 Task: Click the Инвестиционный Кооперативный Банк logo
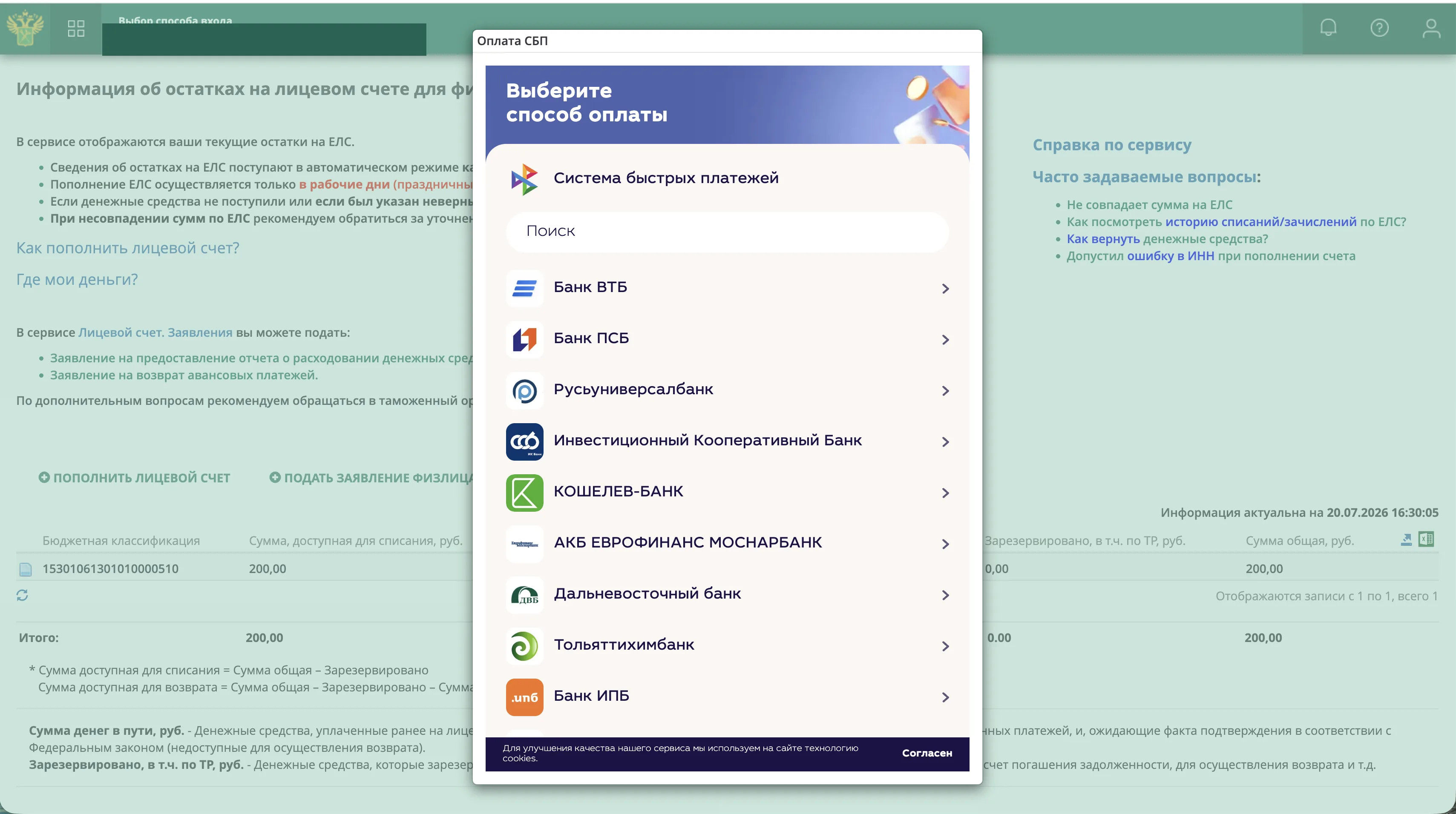(x=524, y=442)
